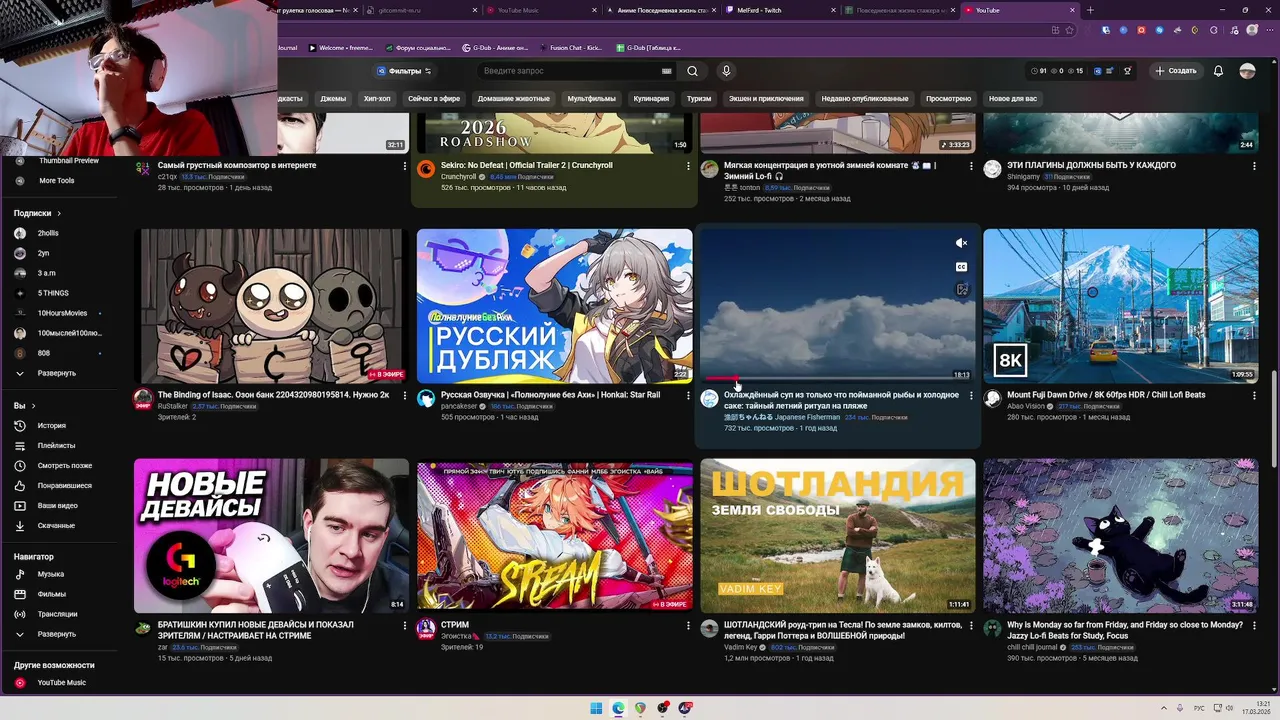This screenshot has width=1280, height=720.
Task: Open Трансляции in the Навигатор section
Action: (x=60, y=614)
